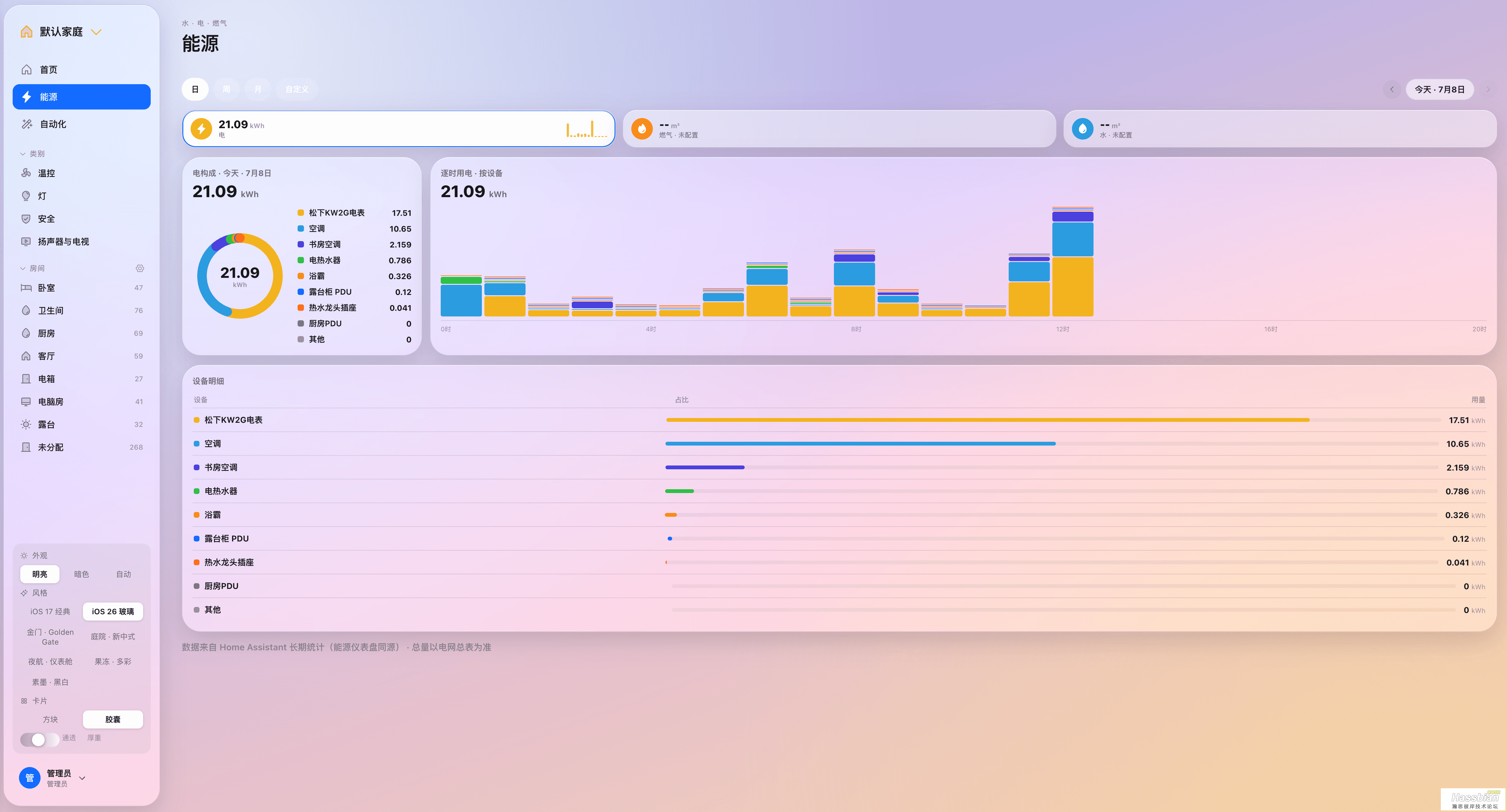Open the 安全 shield icon category
Viewport: 1507px width, 812px height.
pos(26,219)
